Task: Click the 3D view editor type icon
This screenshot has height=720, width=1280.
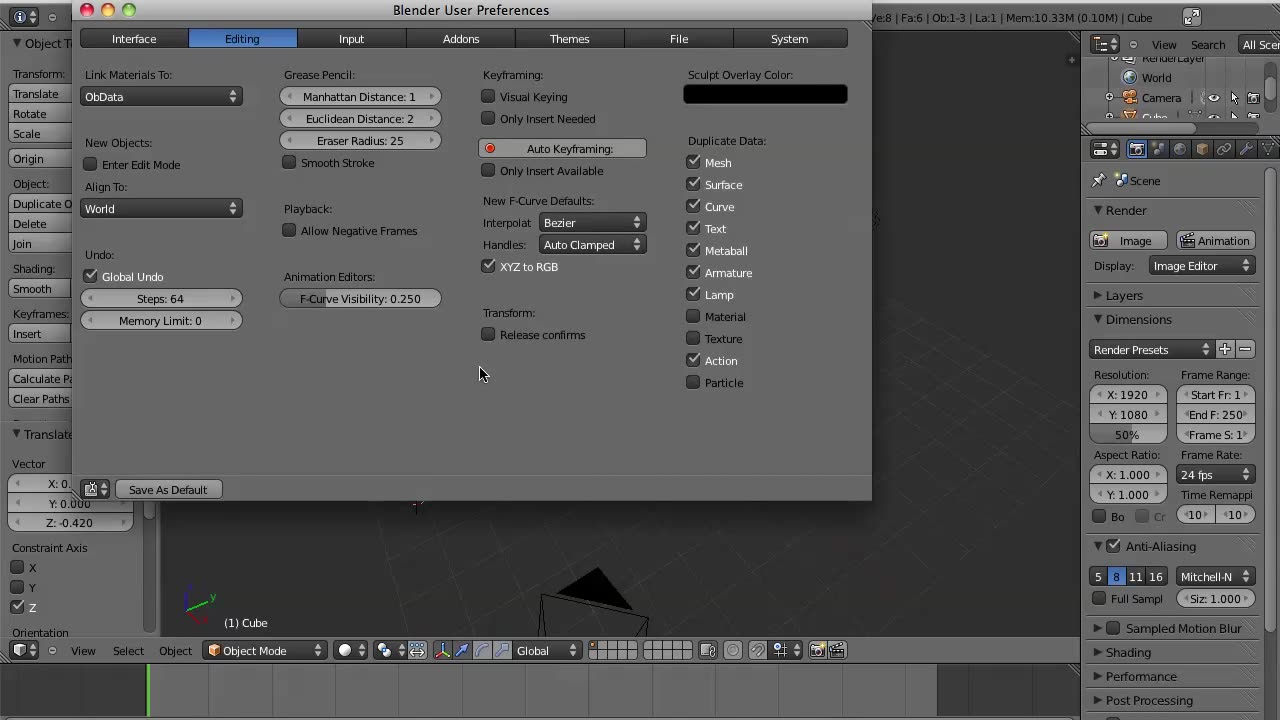Action: click(x=25, y=650)
